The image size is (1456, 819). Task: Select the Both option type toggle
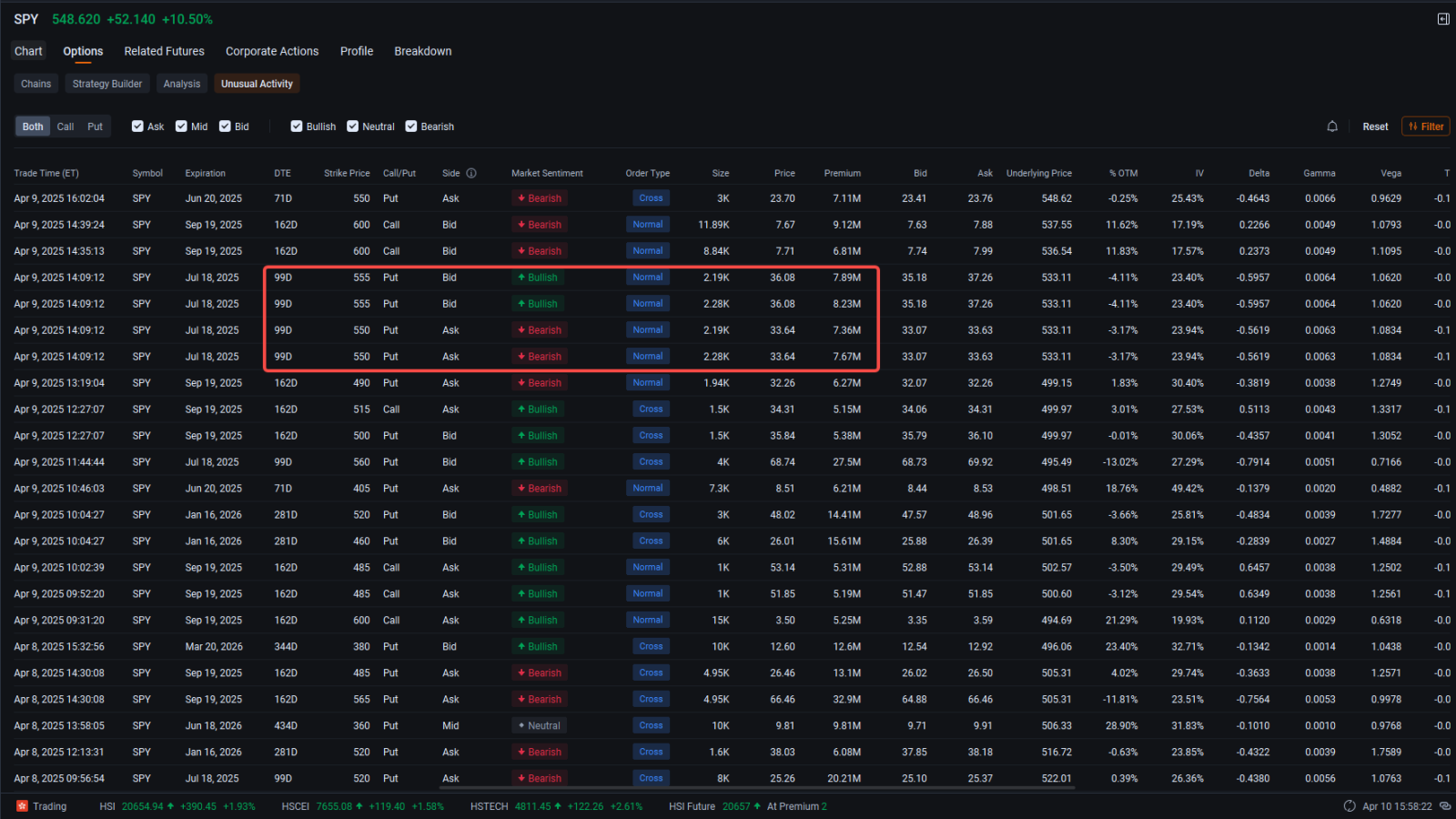[33, 126]
